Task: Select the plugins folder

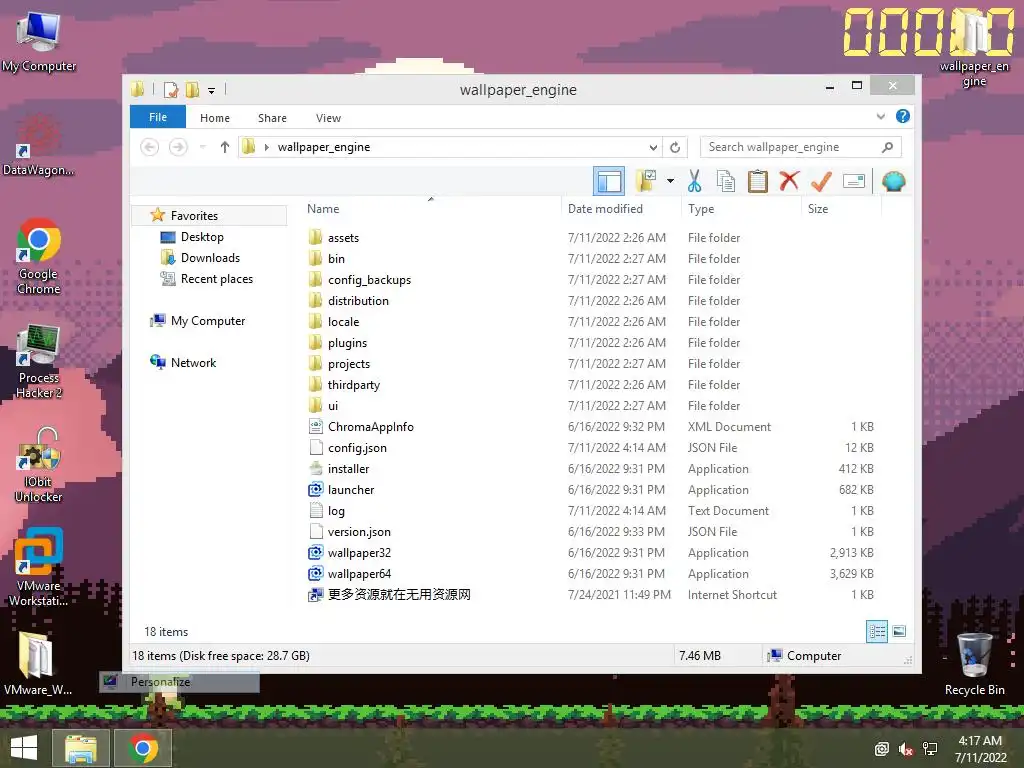Action: (x=347, y=343)
